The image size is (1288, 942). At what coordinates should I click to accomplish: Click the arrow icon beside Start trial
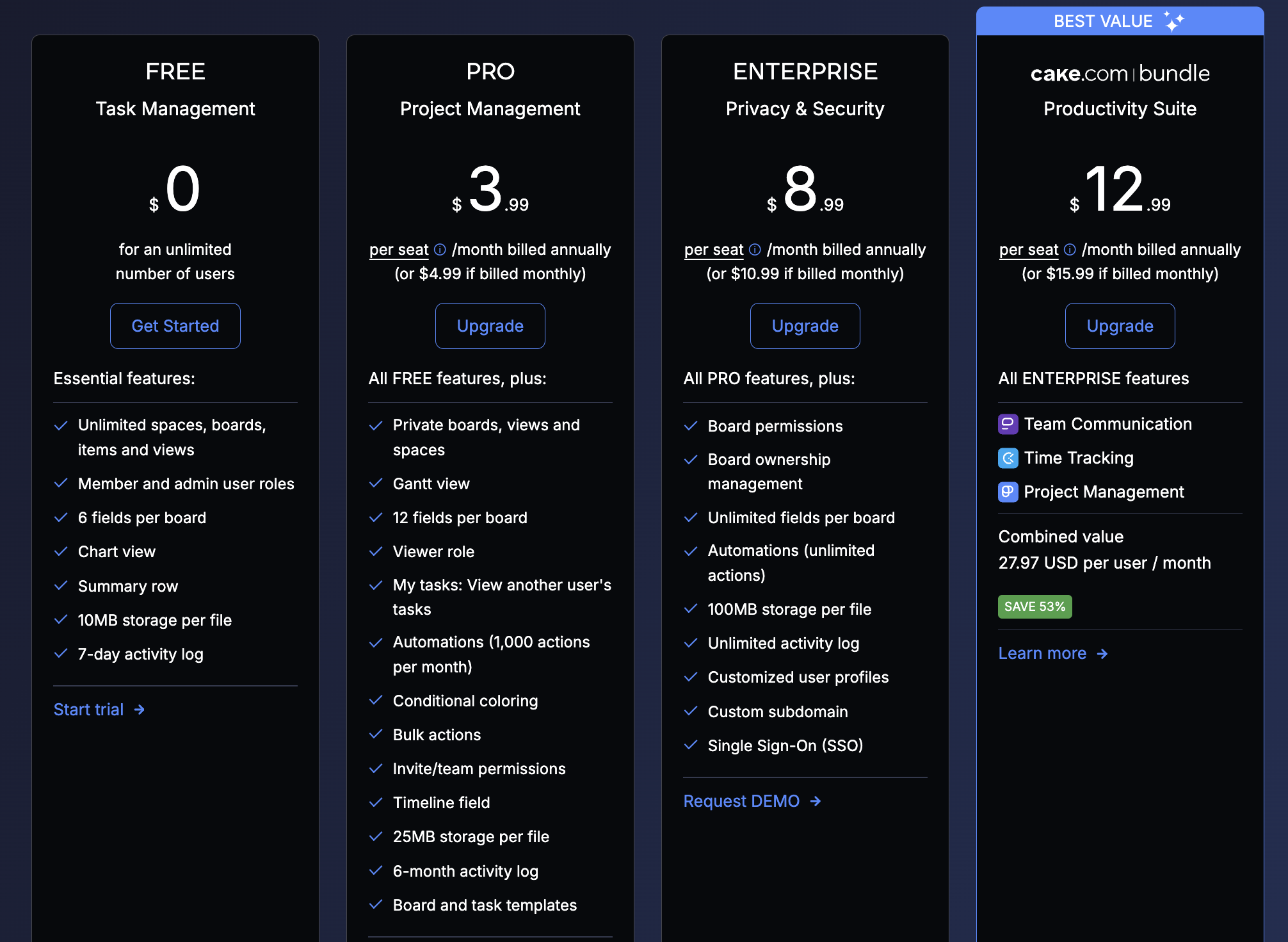click(138, 710)
